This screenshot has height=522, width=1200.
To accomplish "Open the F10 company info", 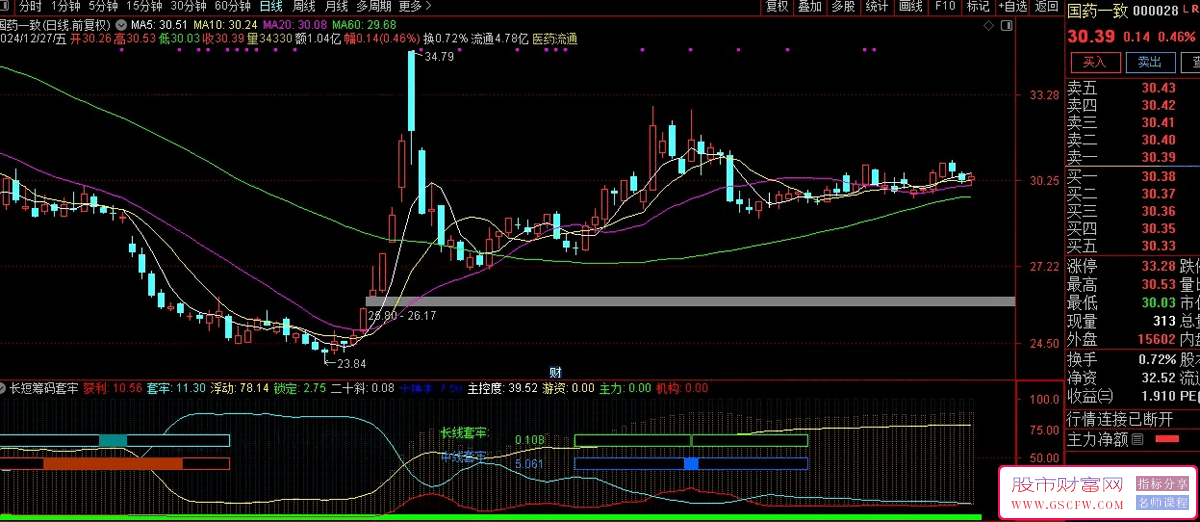I will point(945,6).
